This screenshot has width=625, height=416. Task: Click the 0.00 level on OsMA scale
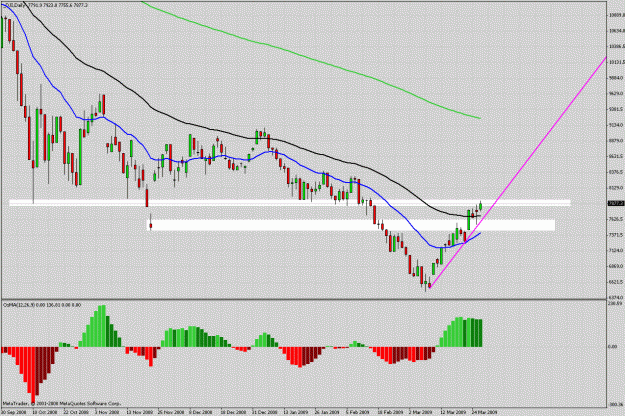point(612,347)
